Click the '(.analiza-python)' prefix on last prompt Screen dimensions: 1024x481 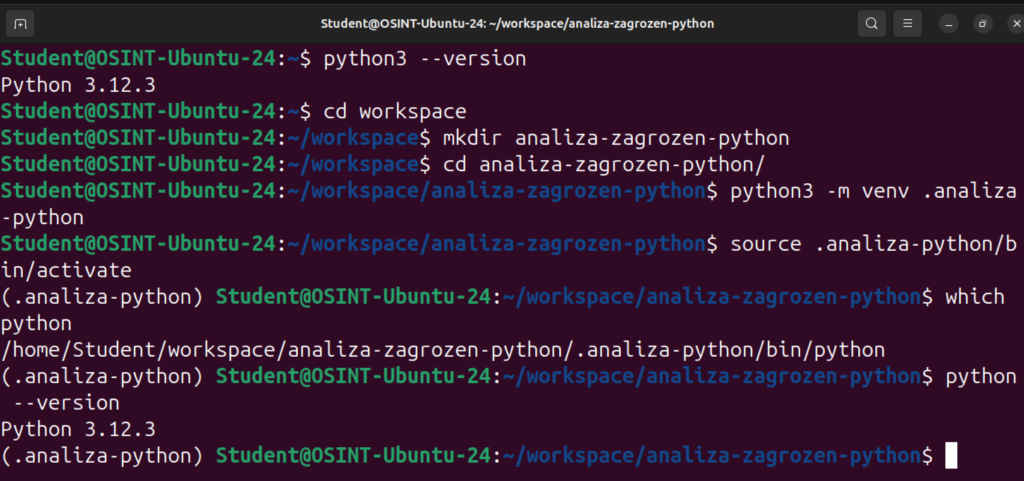103,456
